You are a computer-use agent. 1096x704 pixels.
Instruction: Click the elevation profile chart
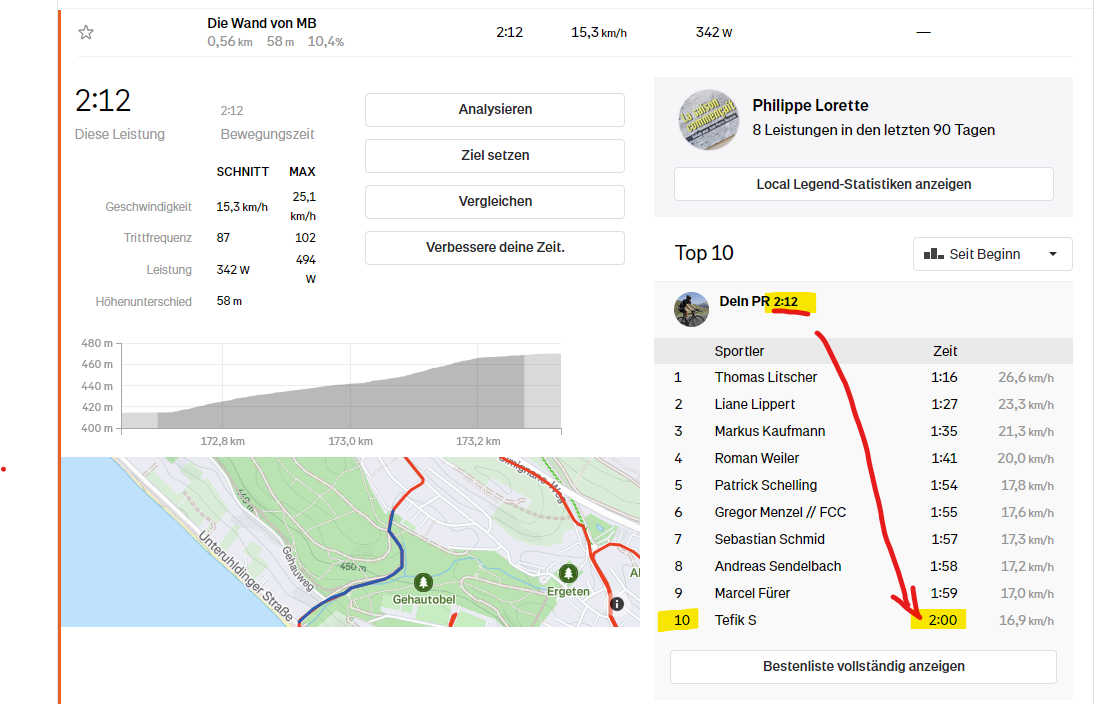tap(340, 390)
